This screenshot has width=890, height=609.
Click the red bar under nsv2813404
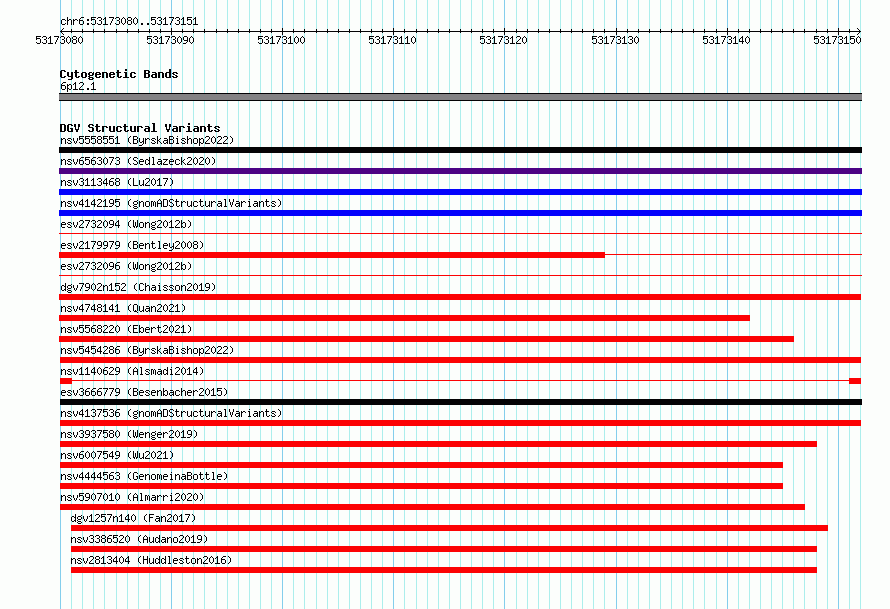tap(444, 570)
